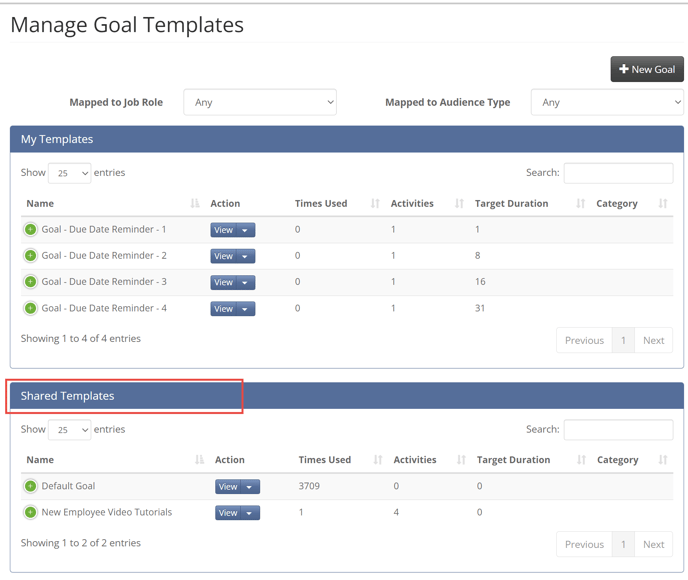Click green plus icon beside New Employee Video Tutorials
The width and height of the screenshot is (688, 580).
pos(30,512)
